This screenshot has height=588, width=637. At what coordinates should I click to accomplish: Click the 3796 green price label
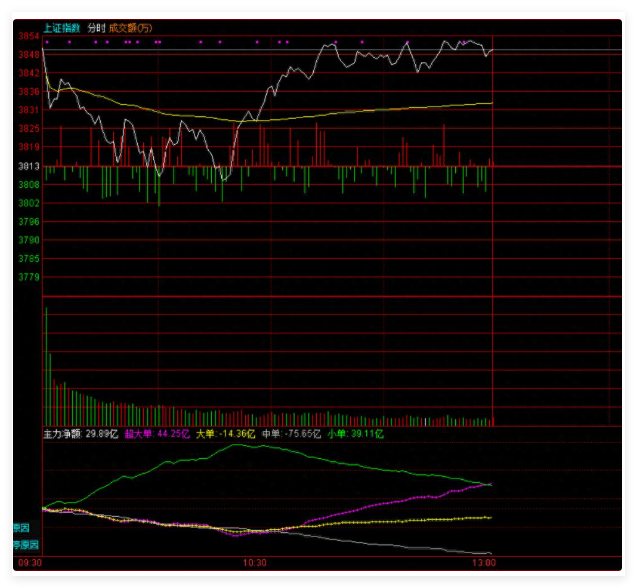click(x=29, y=221)
